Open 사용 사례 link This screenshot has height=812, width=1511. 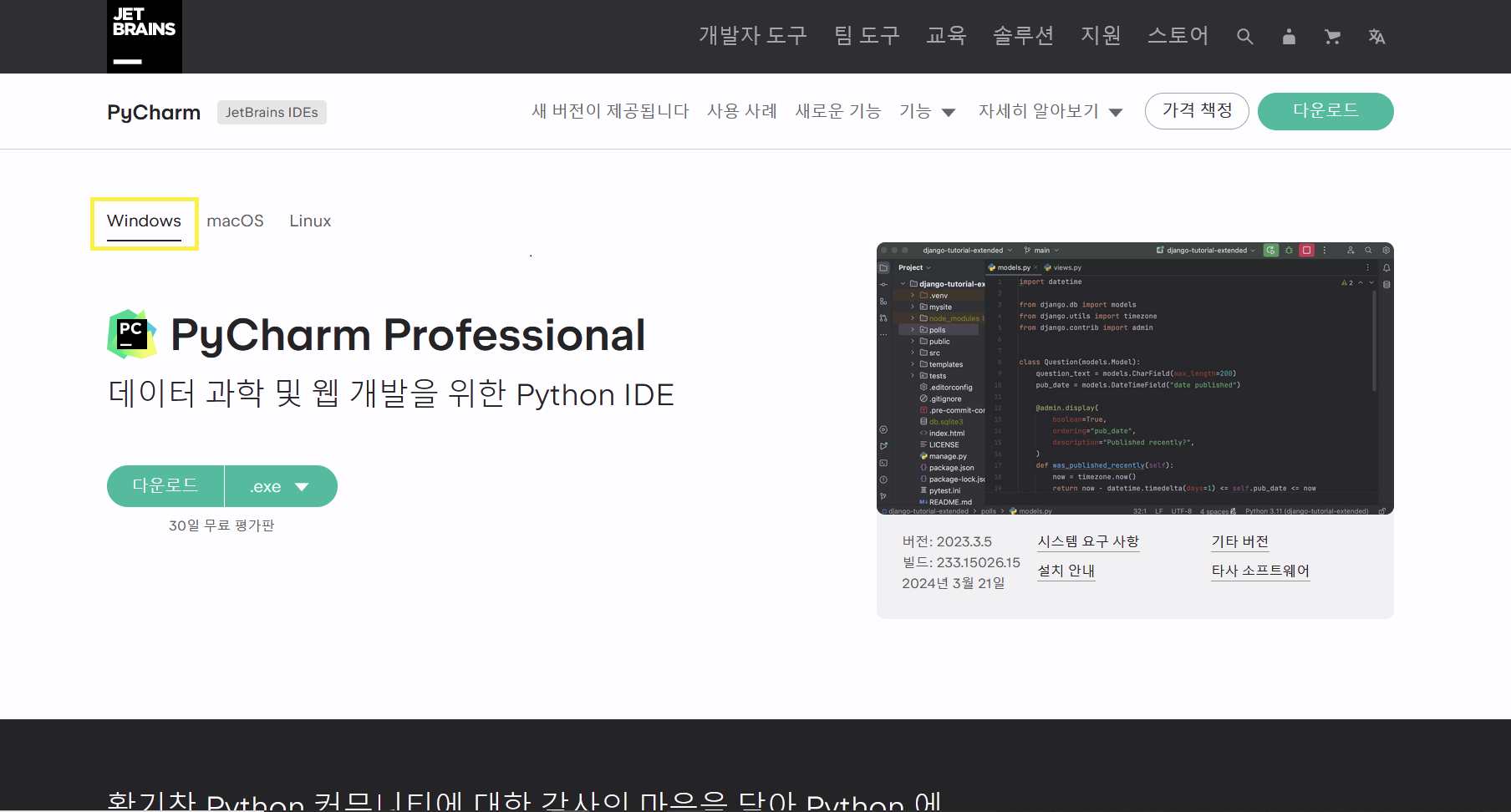pyautogui.click(x=742, y=111)
